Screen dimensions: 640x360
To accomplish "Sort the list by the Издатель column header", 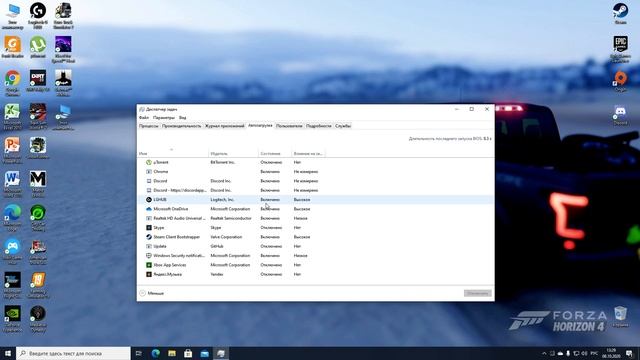I will pos(233,153).
